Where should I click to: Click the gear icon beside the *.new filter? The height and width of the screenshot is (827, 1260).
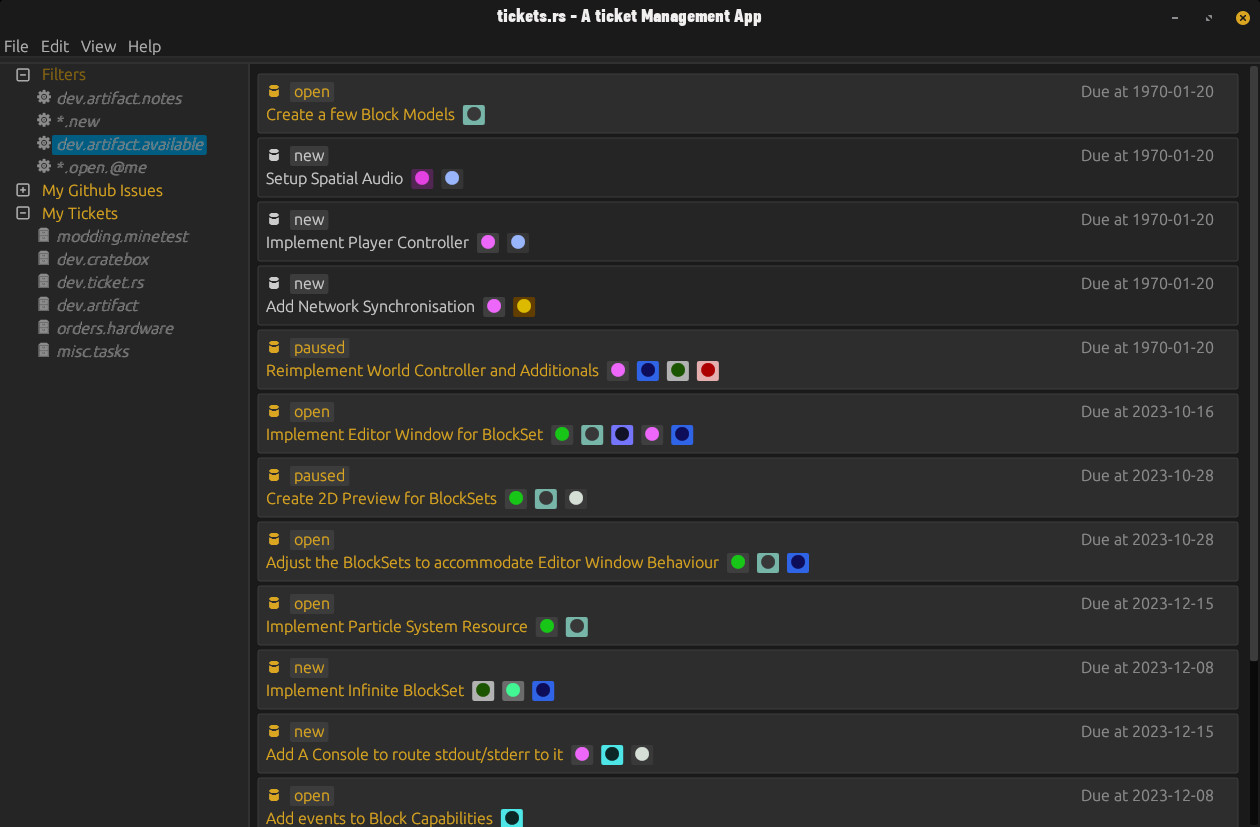[42, 121]
